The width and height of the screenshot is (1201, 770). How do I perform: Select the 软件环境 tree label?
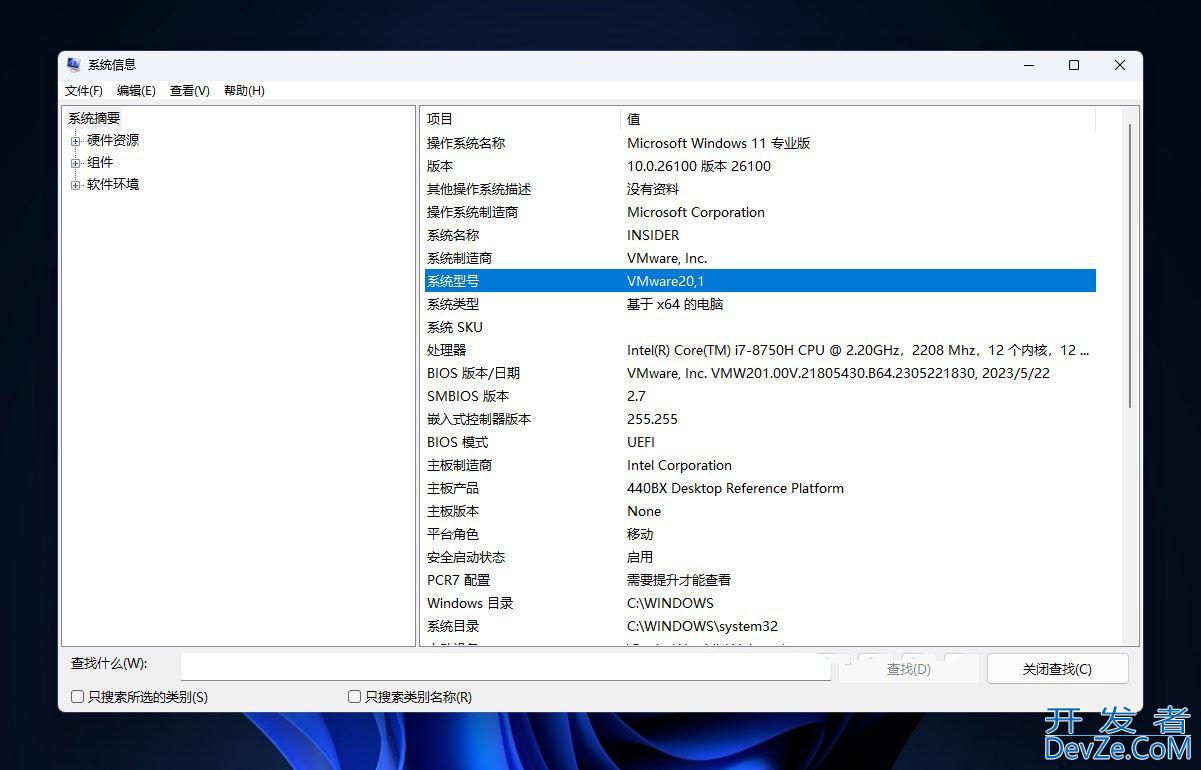pyautogui.click(x=113, y=185)
